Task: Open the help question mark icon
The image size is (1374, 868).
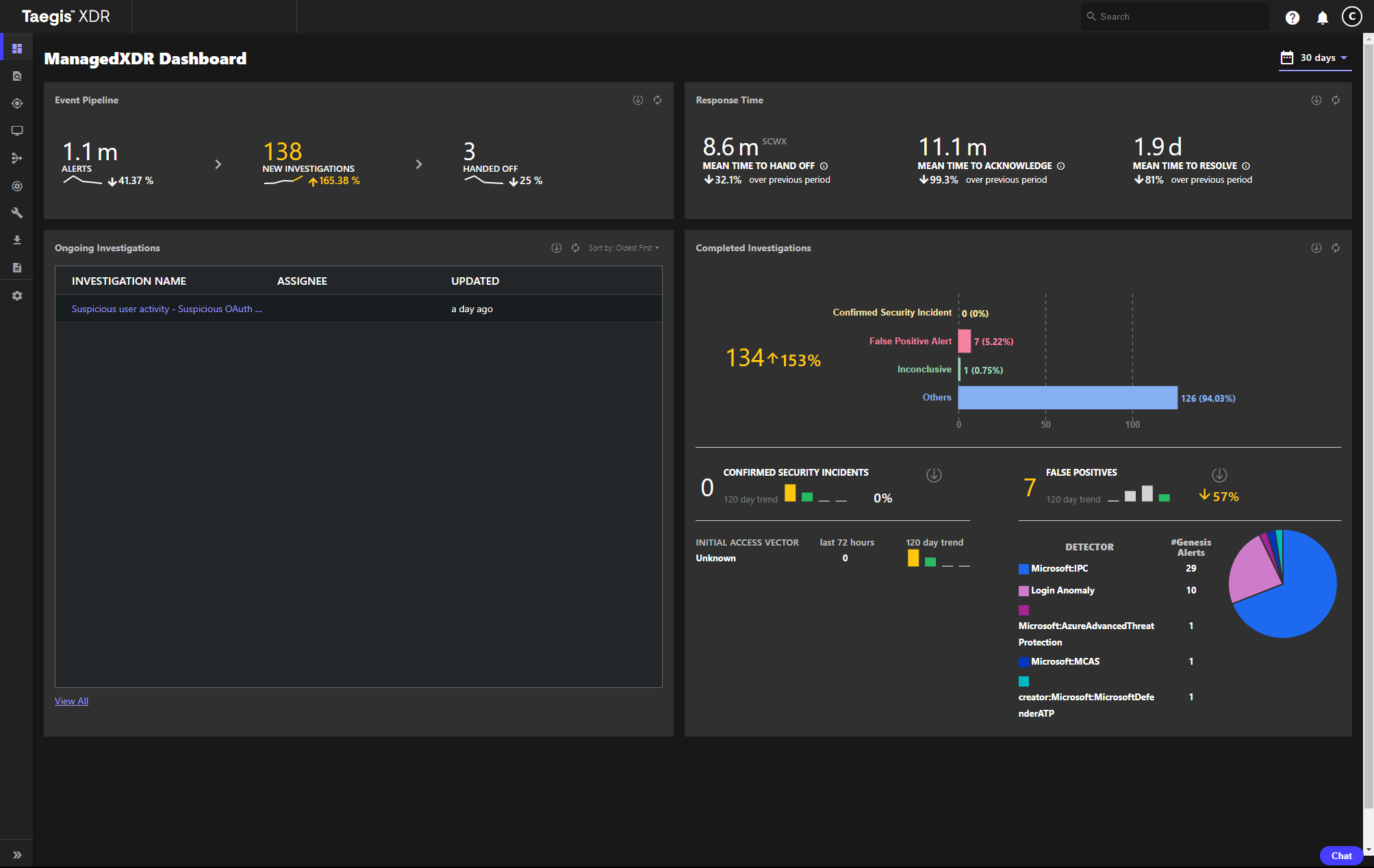Action: click(x=1292, y=17)
